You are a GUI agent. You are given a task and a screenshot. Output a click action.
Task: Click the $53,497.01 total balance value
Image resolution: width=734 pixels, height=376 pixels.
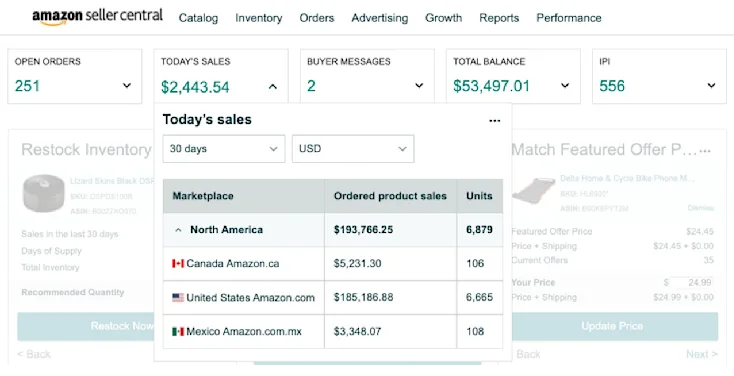click(491, 86)
